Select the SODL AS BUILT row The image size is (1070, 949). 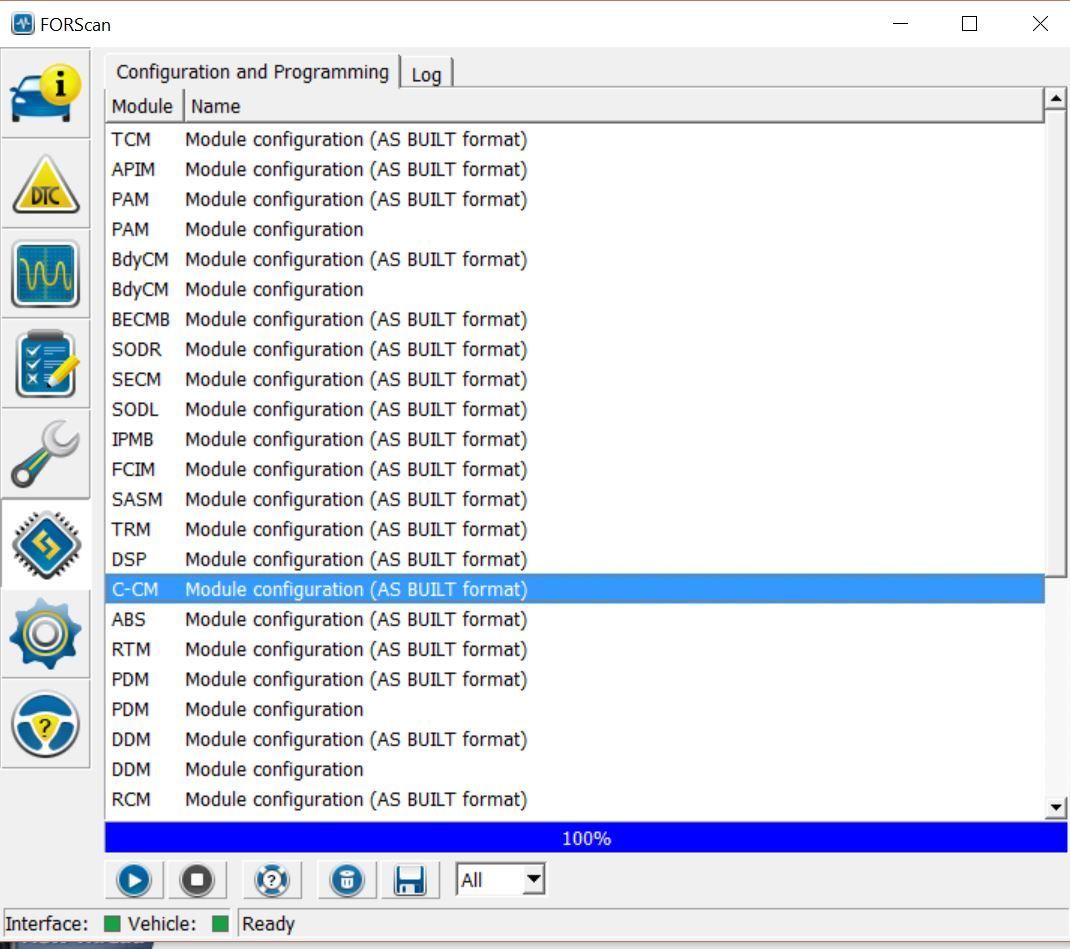click(x=575, y=409)
